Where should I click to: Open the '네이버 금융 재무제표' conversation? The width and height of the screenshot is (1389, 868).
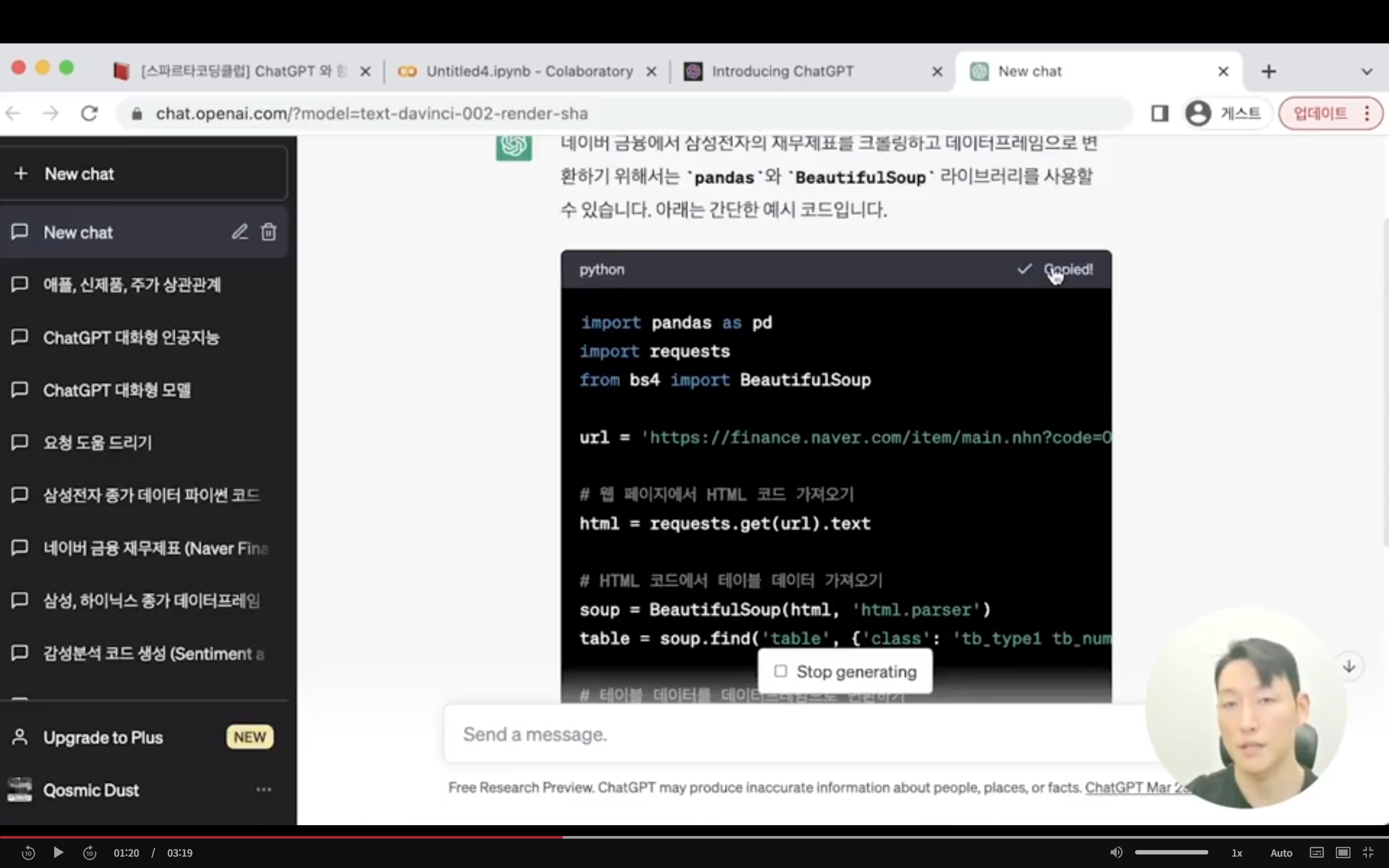coord(143,548)
